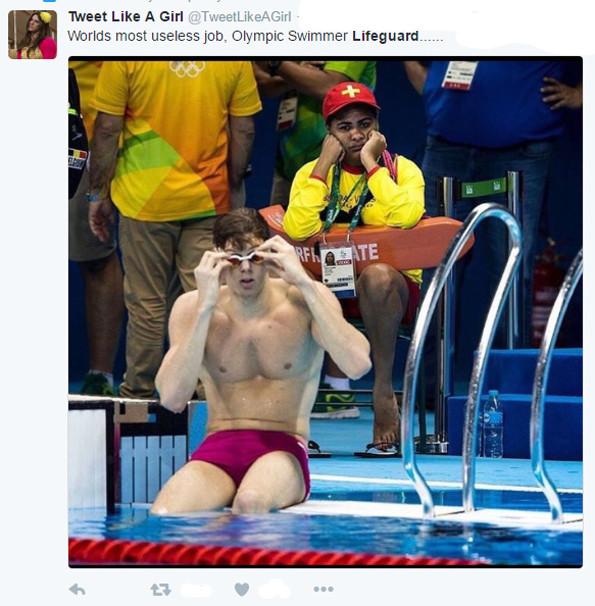Click the Olympic rings on yellow shirt
595x606 pixels.
click(x=187, y=69)
